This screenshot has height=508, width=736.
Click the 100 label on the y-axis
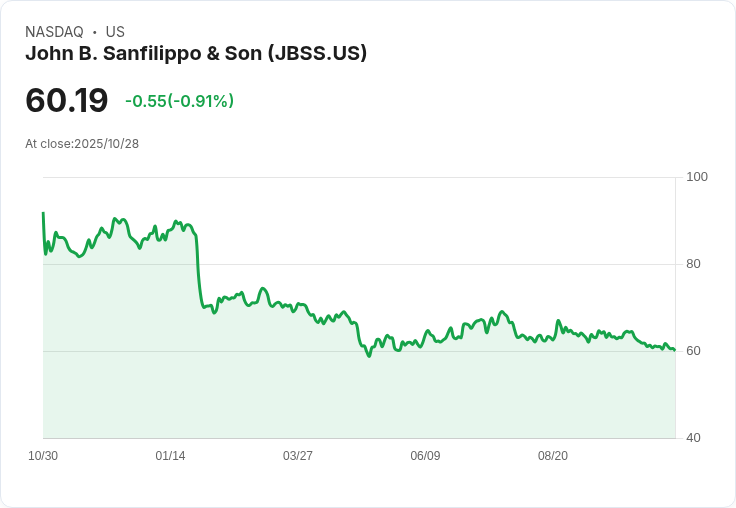point(697,177)
